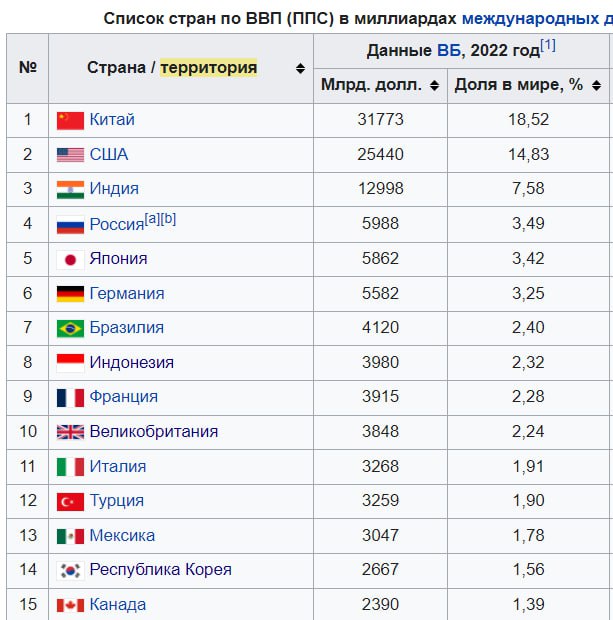Open the Китай country link
Viewport: 613px width, 620px height.
point(112,119)
